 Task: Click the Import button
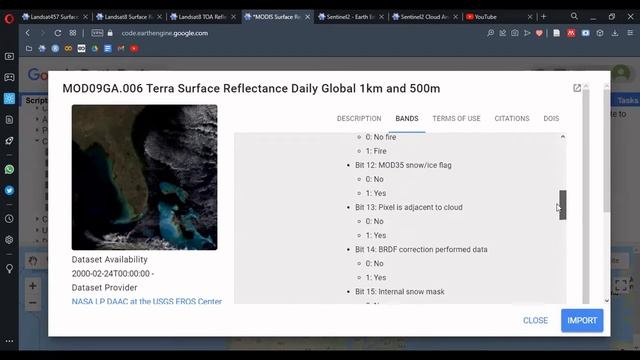pyautogui.click(x=582, y=320)
